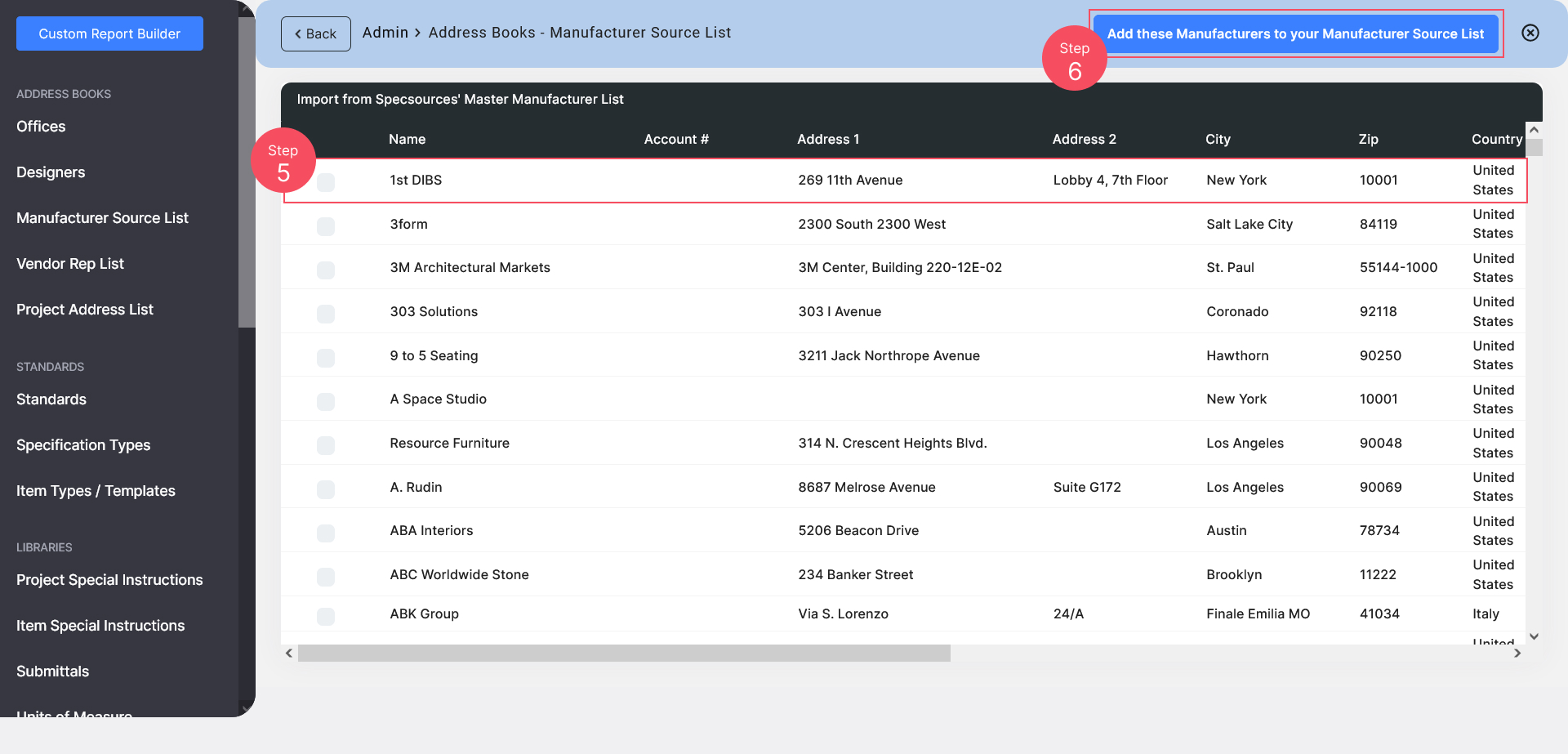Screen dimensions: 1568x754
Task: Click the zip code 55144-1000
Action: [x=1398, y=267]
